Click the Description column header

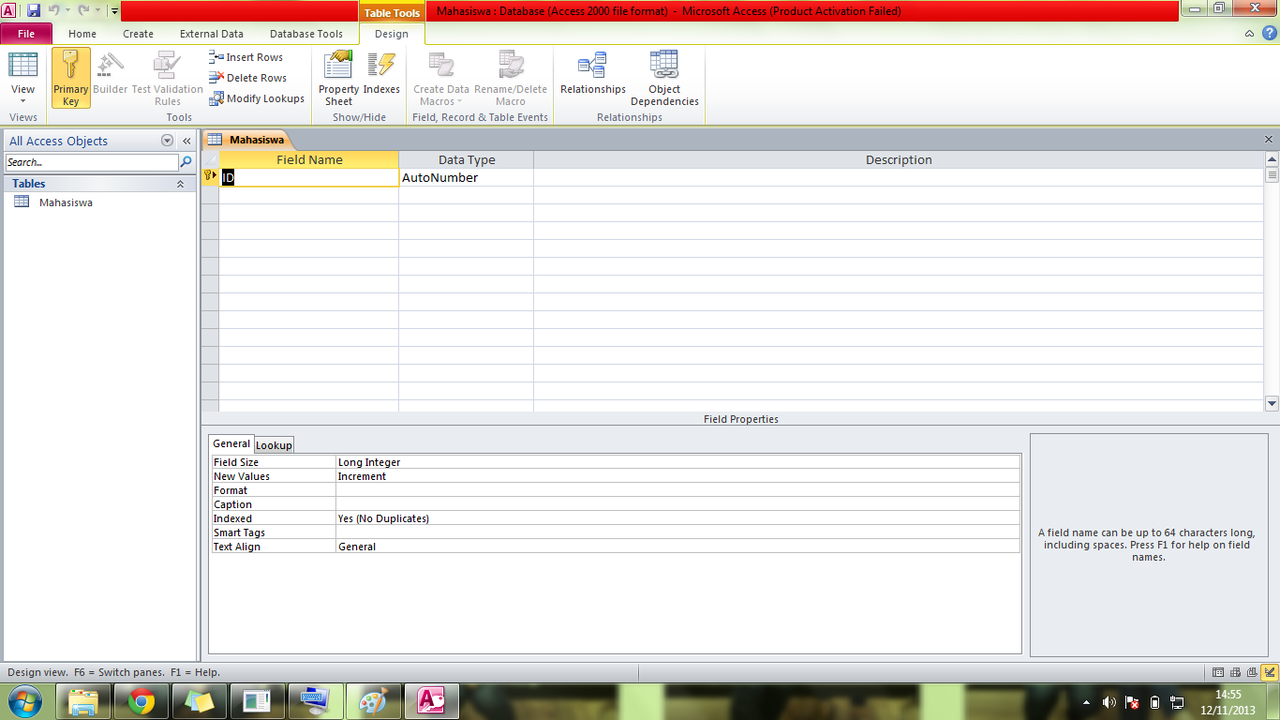point(898,160)
